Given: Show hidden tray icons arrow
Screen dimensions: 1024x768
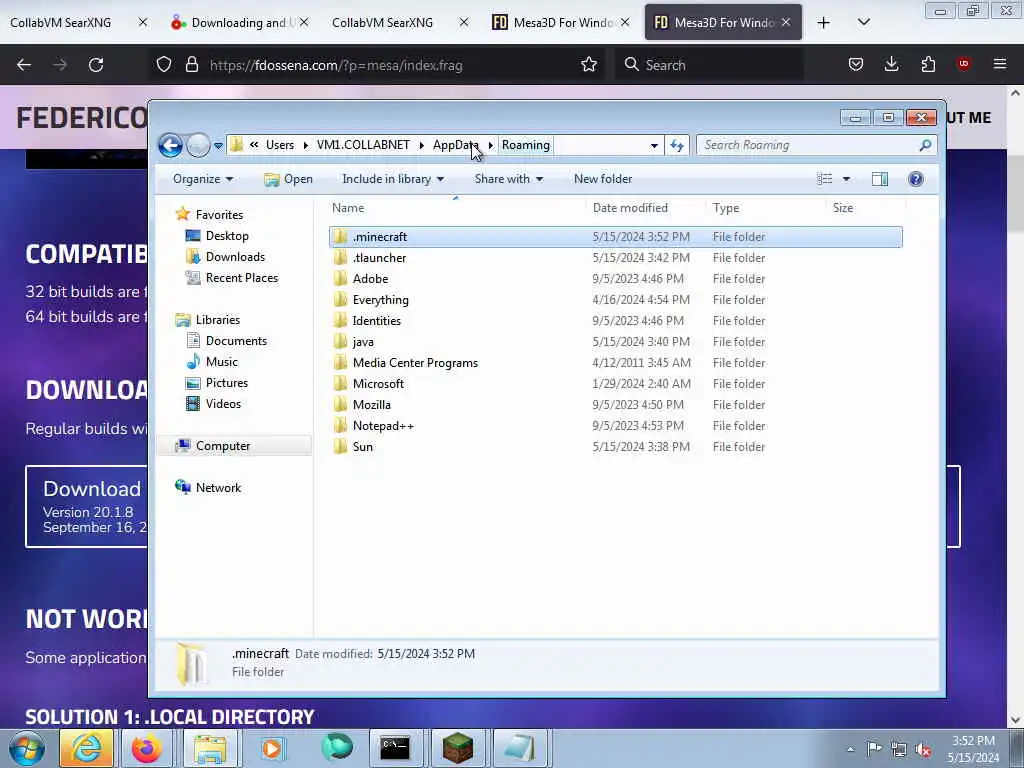Looking at the screenshot, I should coord(850,749).
